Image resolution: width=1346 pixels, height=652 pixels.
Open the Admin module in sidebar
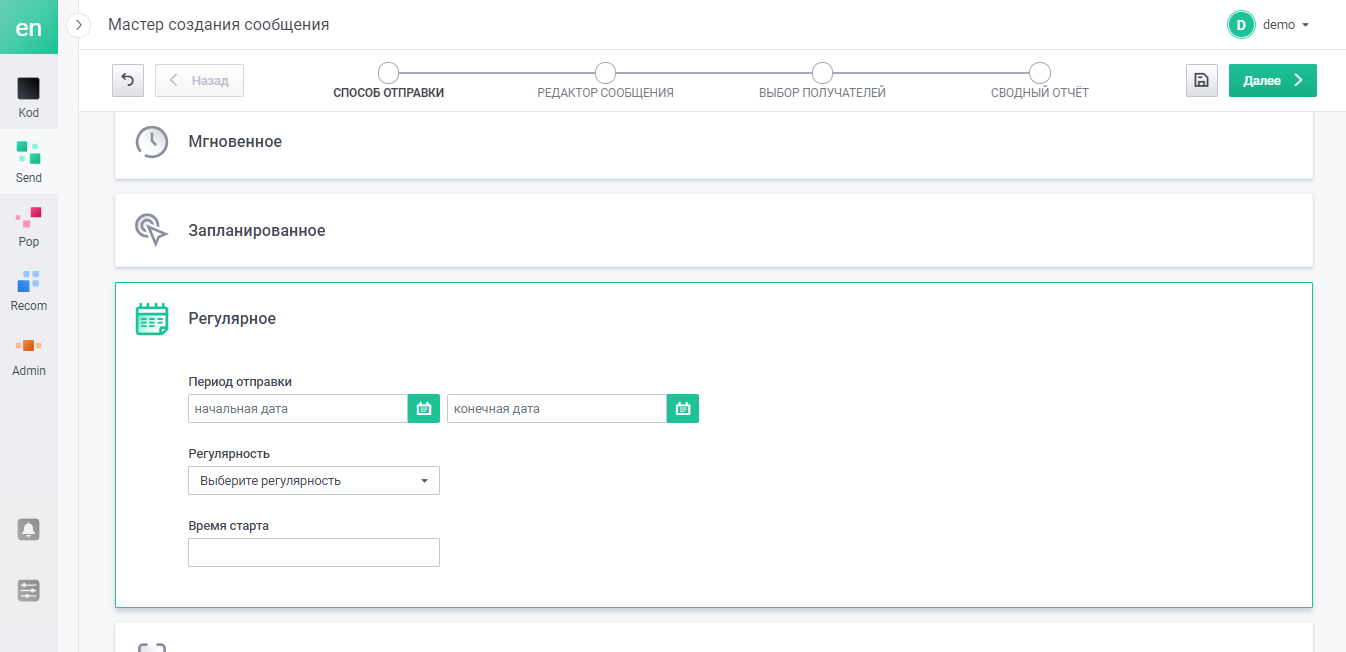click(x=29, y=355)
